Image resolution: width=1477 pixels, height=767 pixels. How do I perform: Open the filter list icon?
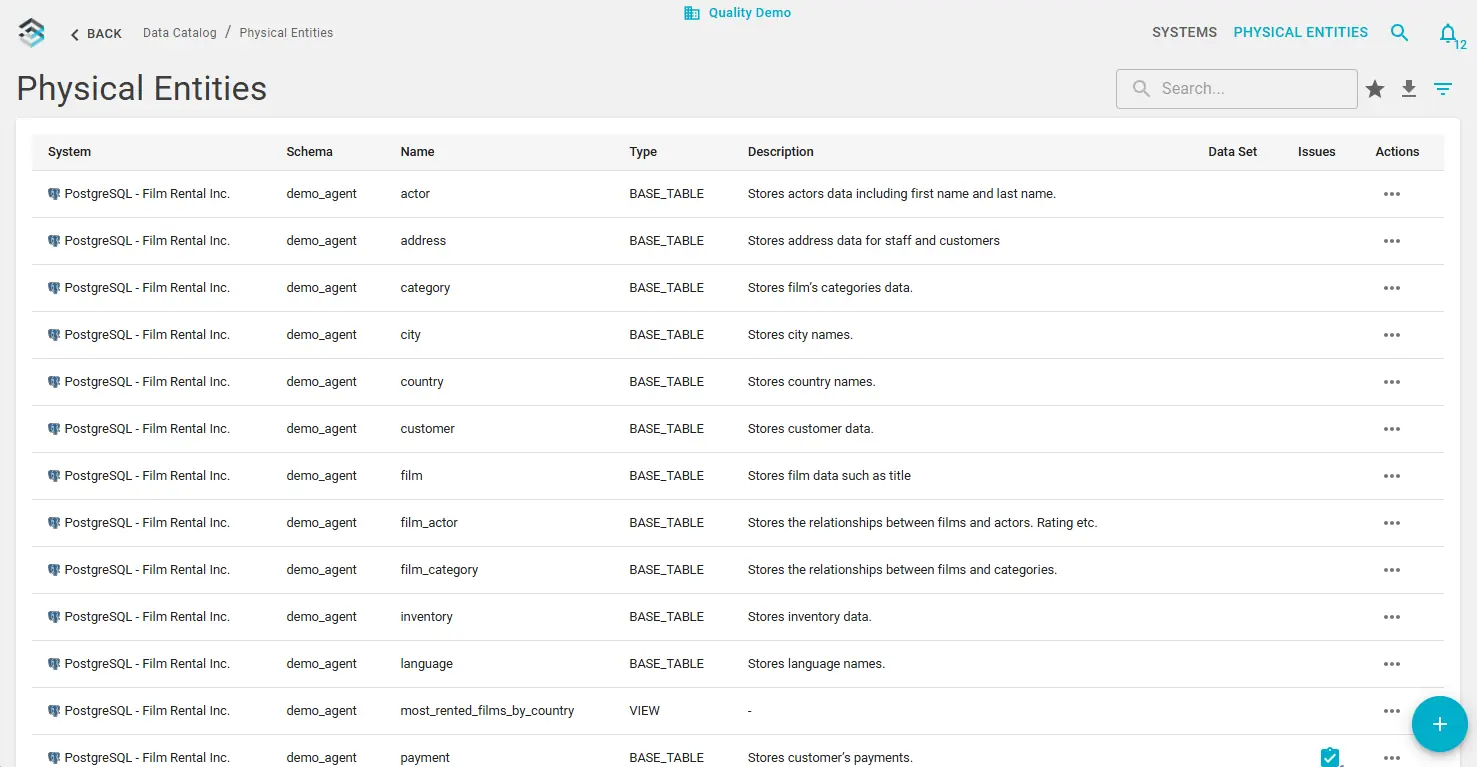pos(1442,89)
